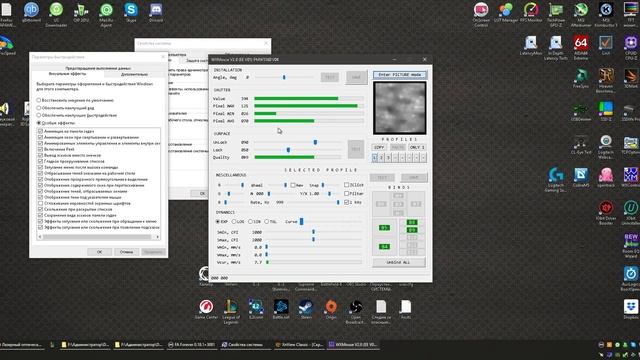Click the Unbind ALL button
640x360 pixels.
(x=399, y=262)
